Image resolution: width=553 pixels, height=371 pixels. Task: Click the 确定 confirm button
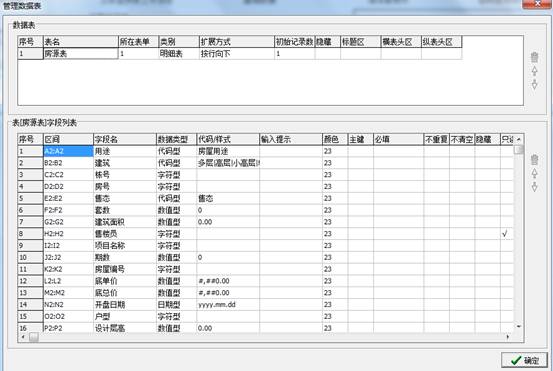click(x=524, y=360)
